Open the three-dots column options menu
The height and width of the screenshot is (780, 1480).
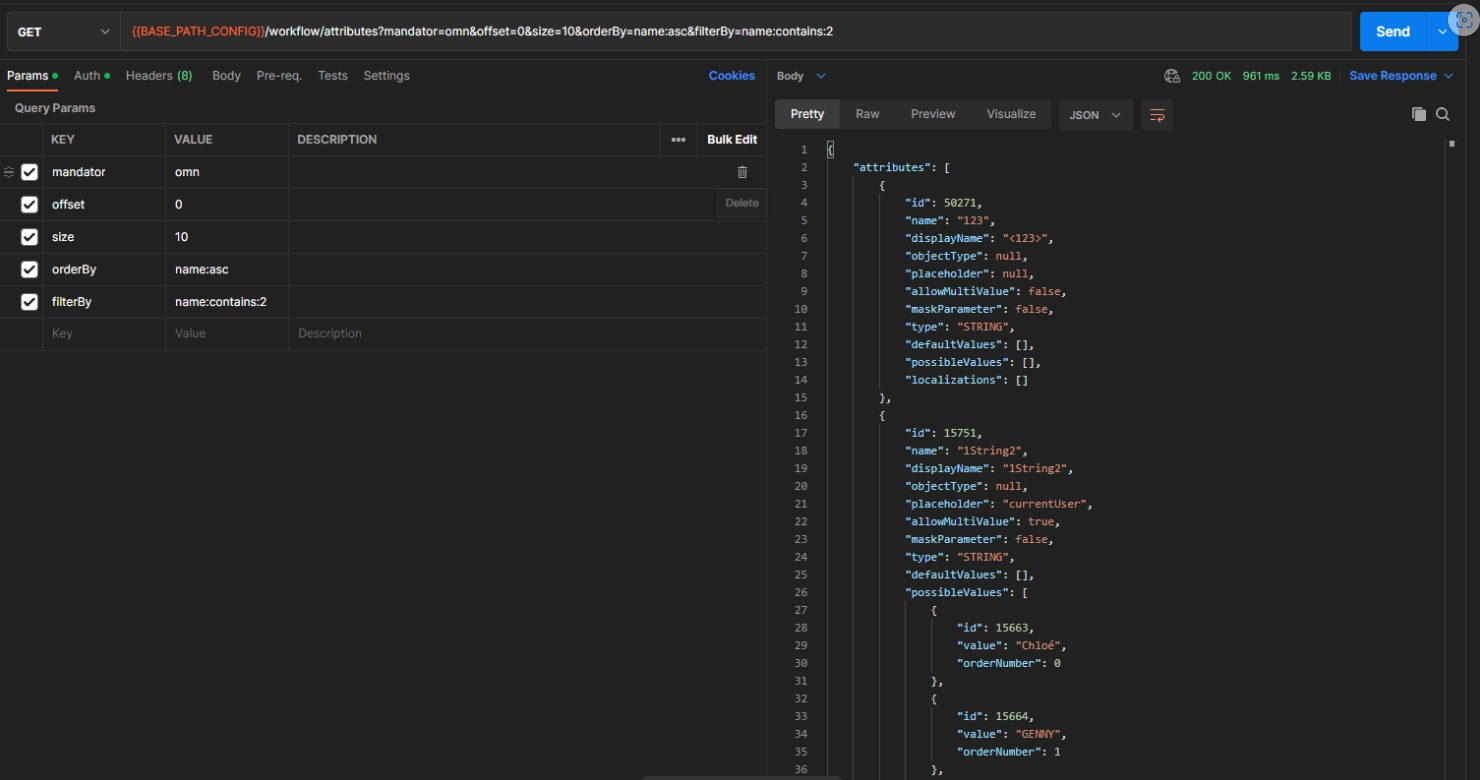[x=678, y=140]
